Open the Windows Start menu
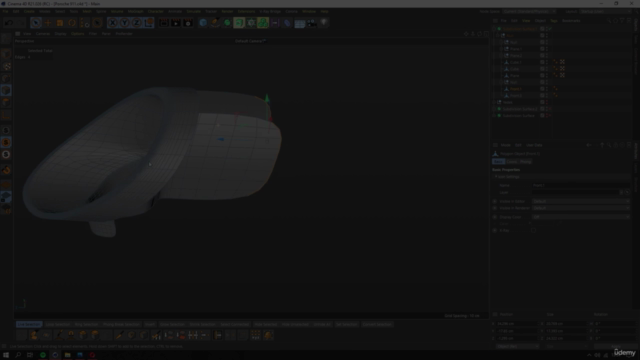This screenshot has height=360, width=640. [x=6, y=355]
